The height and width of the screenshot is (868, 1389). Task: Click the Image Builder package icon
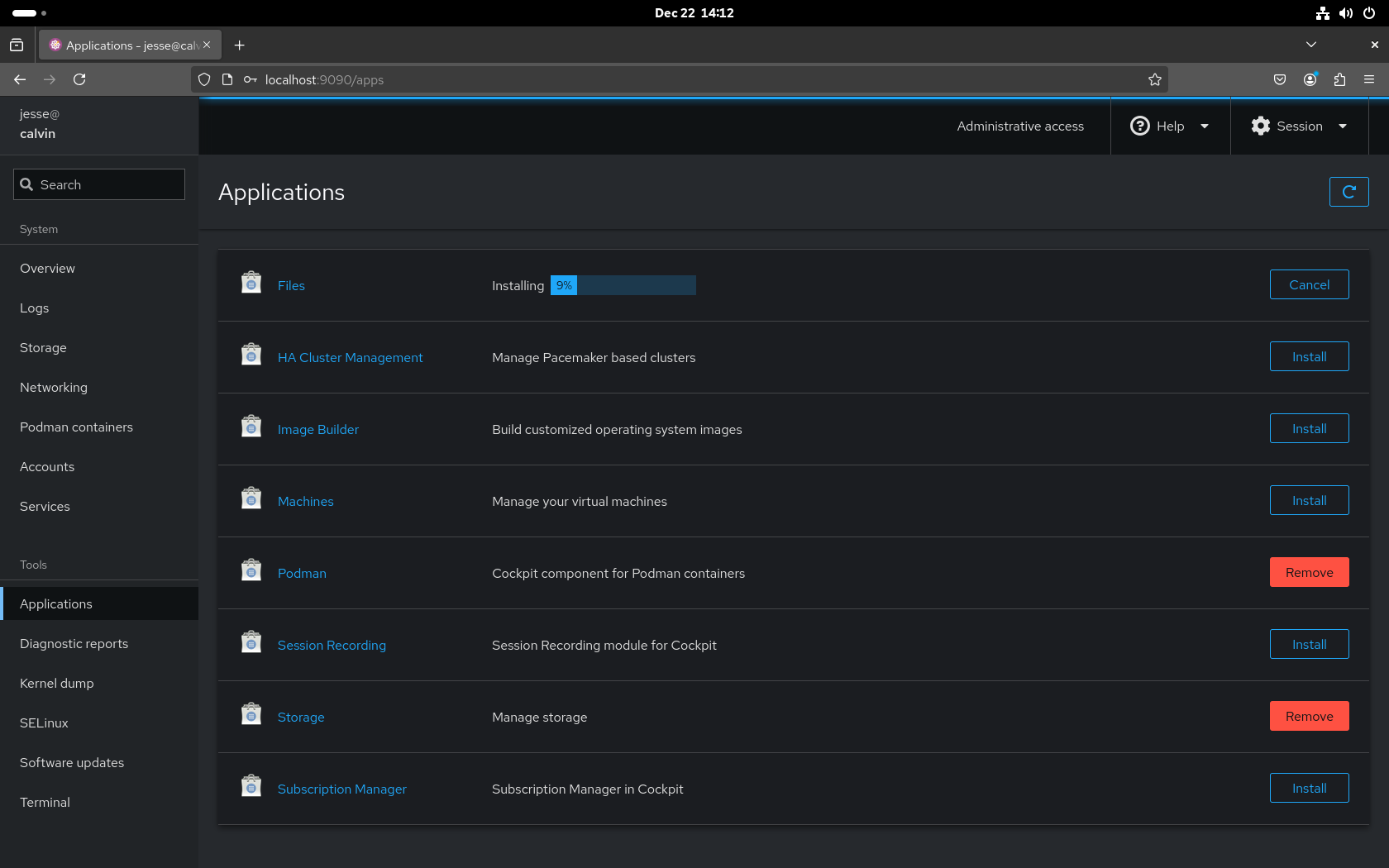pos(251,427)
